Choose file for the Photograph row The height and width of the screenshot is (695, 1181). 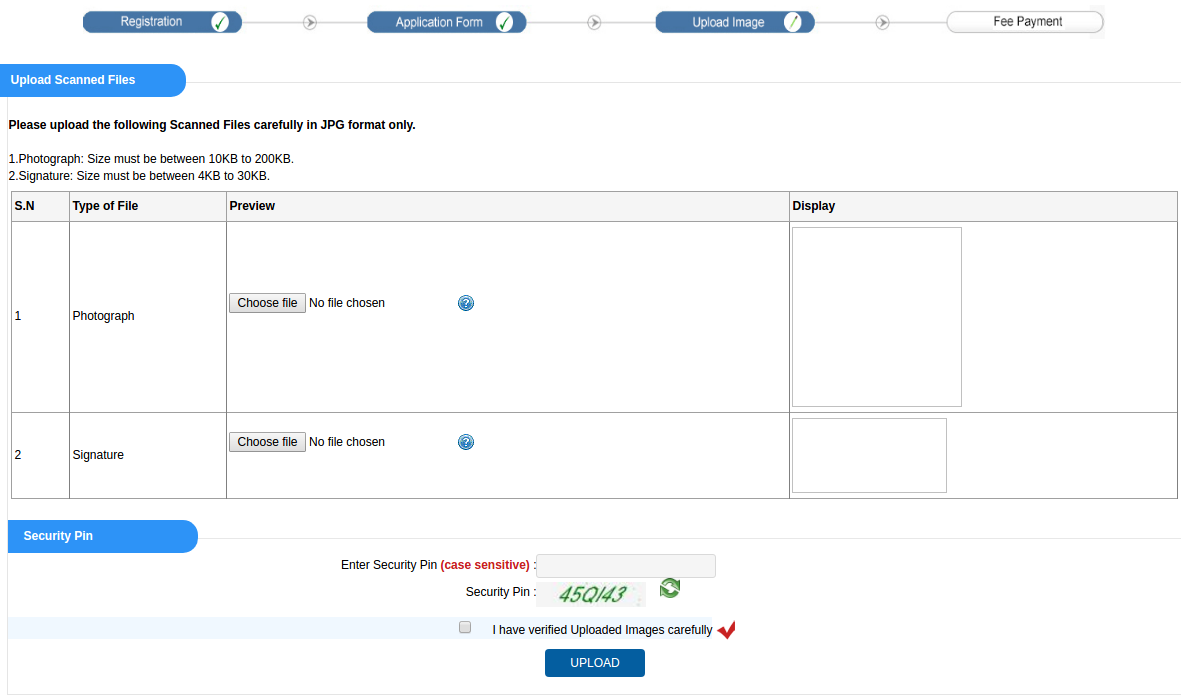pyautogui.click(x=266, y=302)
